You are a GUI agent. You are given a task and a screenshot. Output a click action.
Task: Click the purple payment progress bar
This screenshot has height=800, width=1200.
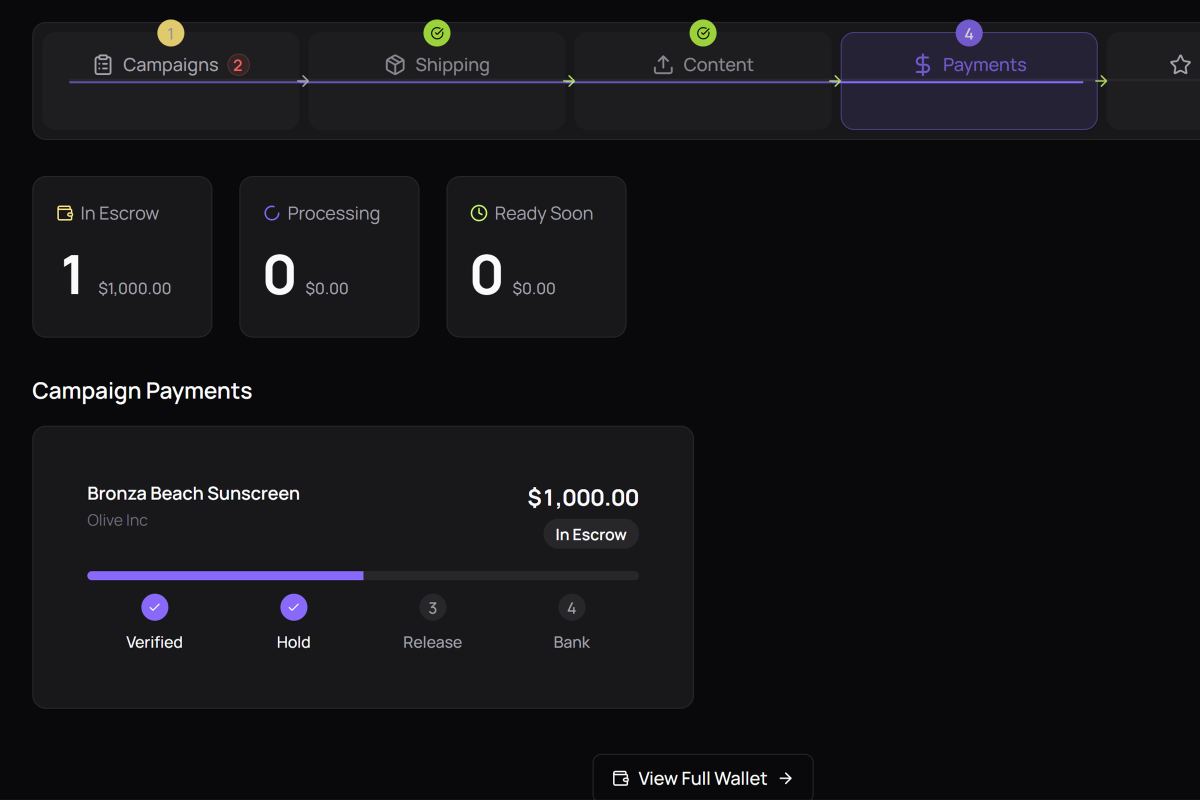225,575
